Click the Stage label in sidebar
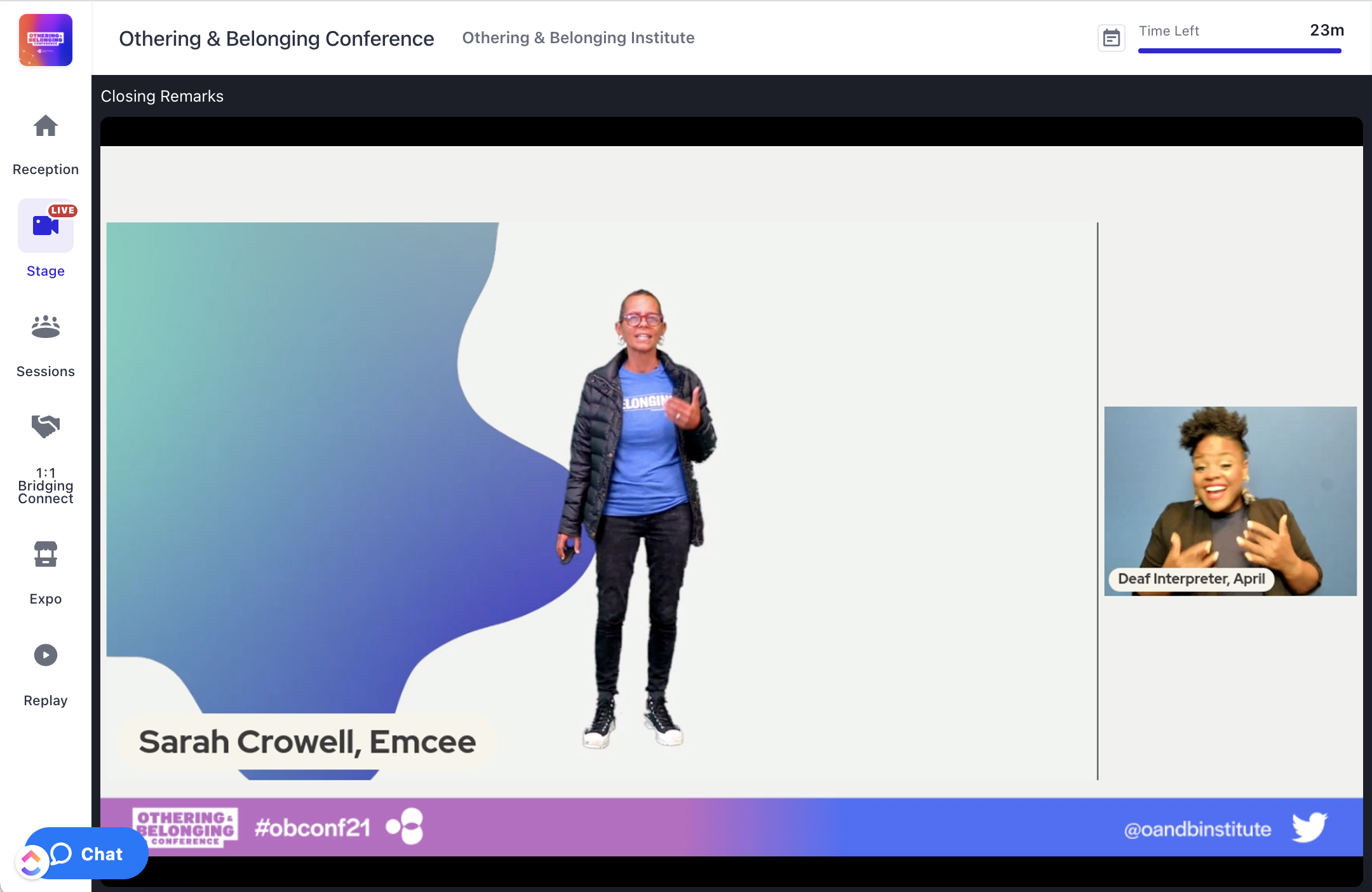The image size is (1372, 892). (46, 271)
